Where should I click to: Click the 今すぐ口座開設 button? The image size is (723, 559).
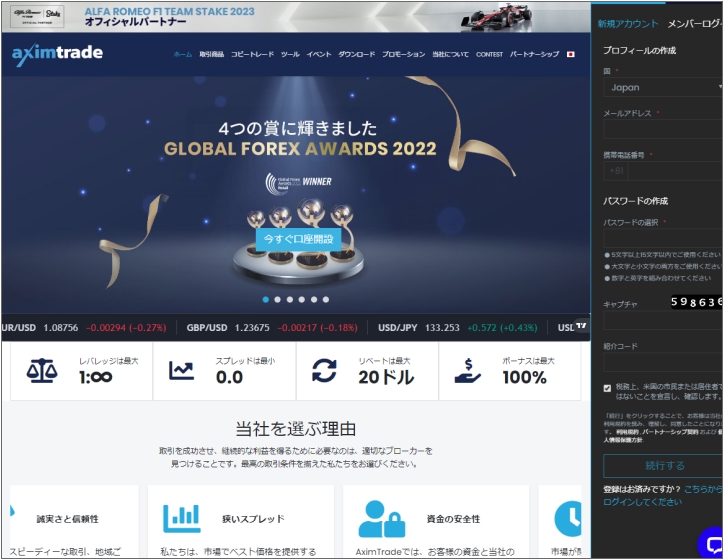(x=298, y=239)
